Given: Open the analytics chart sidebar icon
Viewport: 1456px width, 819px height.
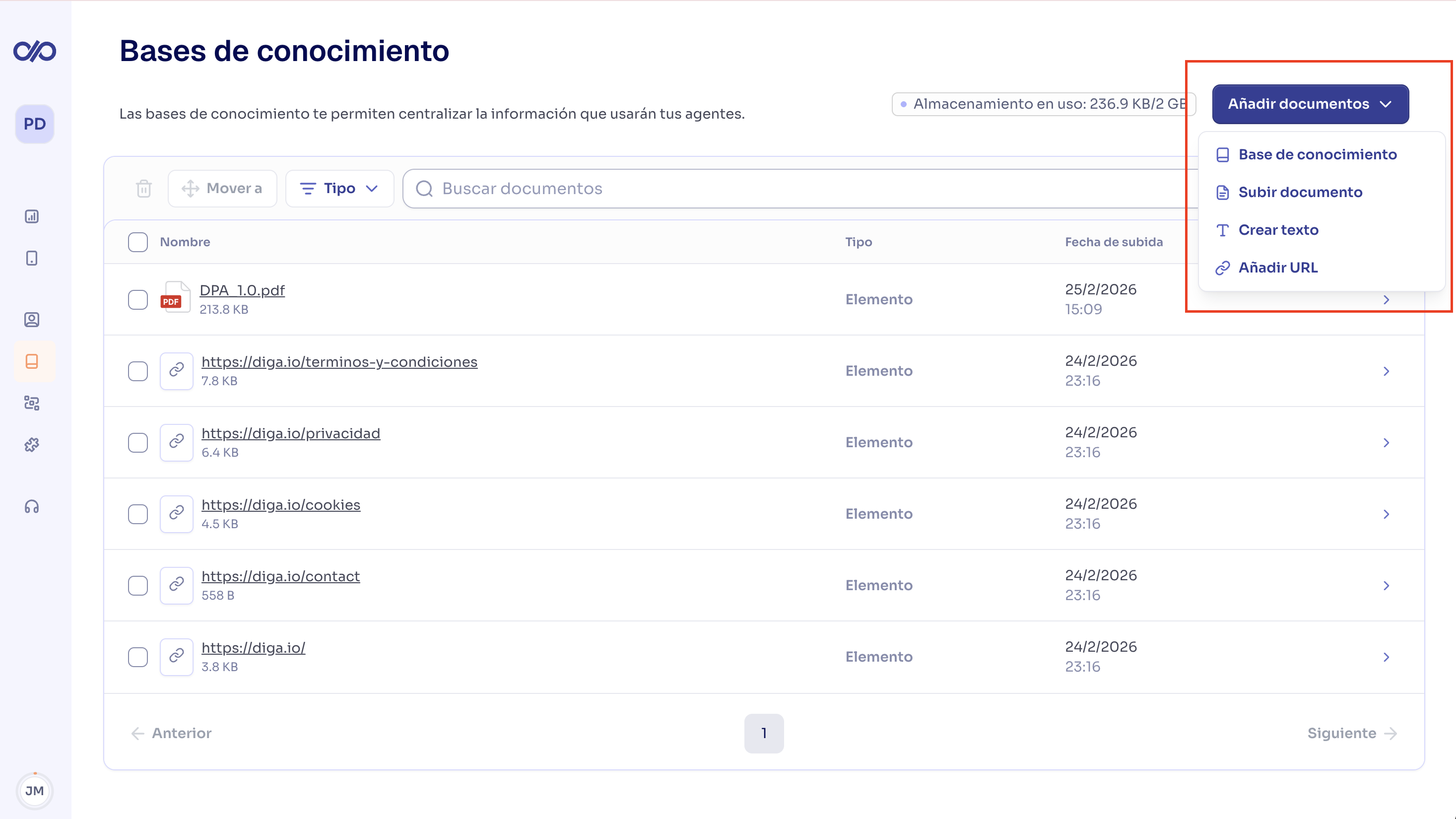Looking at the screenshot, I should click(x=32, y=216).
